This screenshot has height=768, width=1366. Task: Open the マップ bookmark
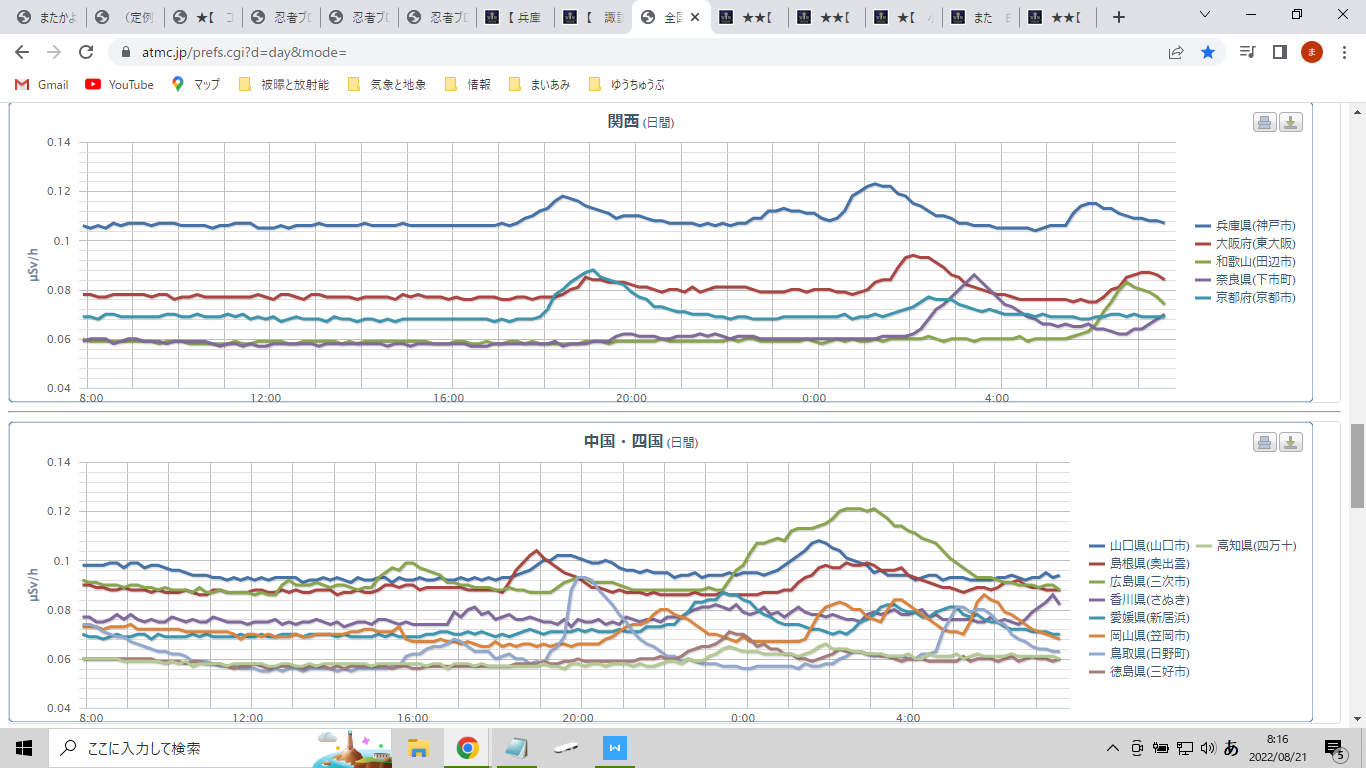tap(196, 85)
